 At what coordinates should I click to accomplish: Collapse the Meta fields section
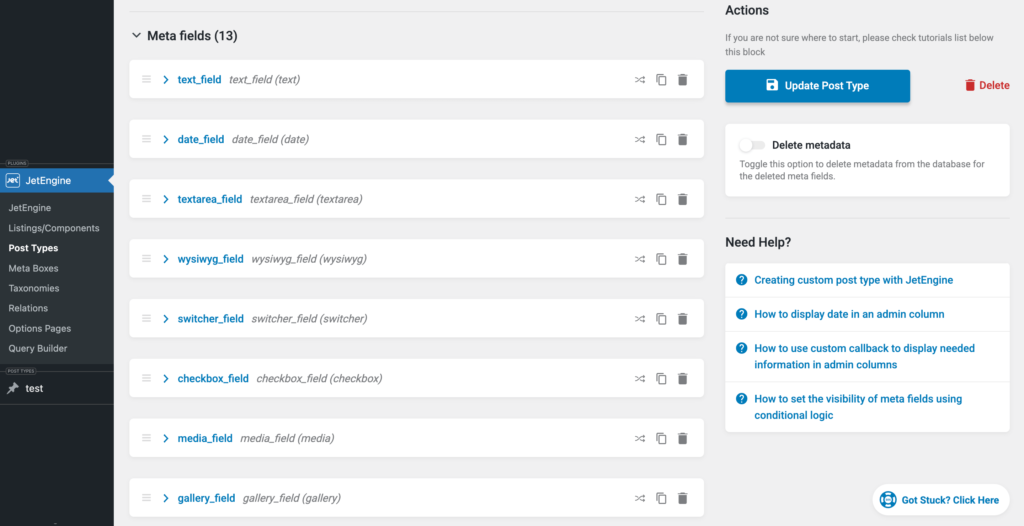(x=136, y=36)
